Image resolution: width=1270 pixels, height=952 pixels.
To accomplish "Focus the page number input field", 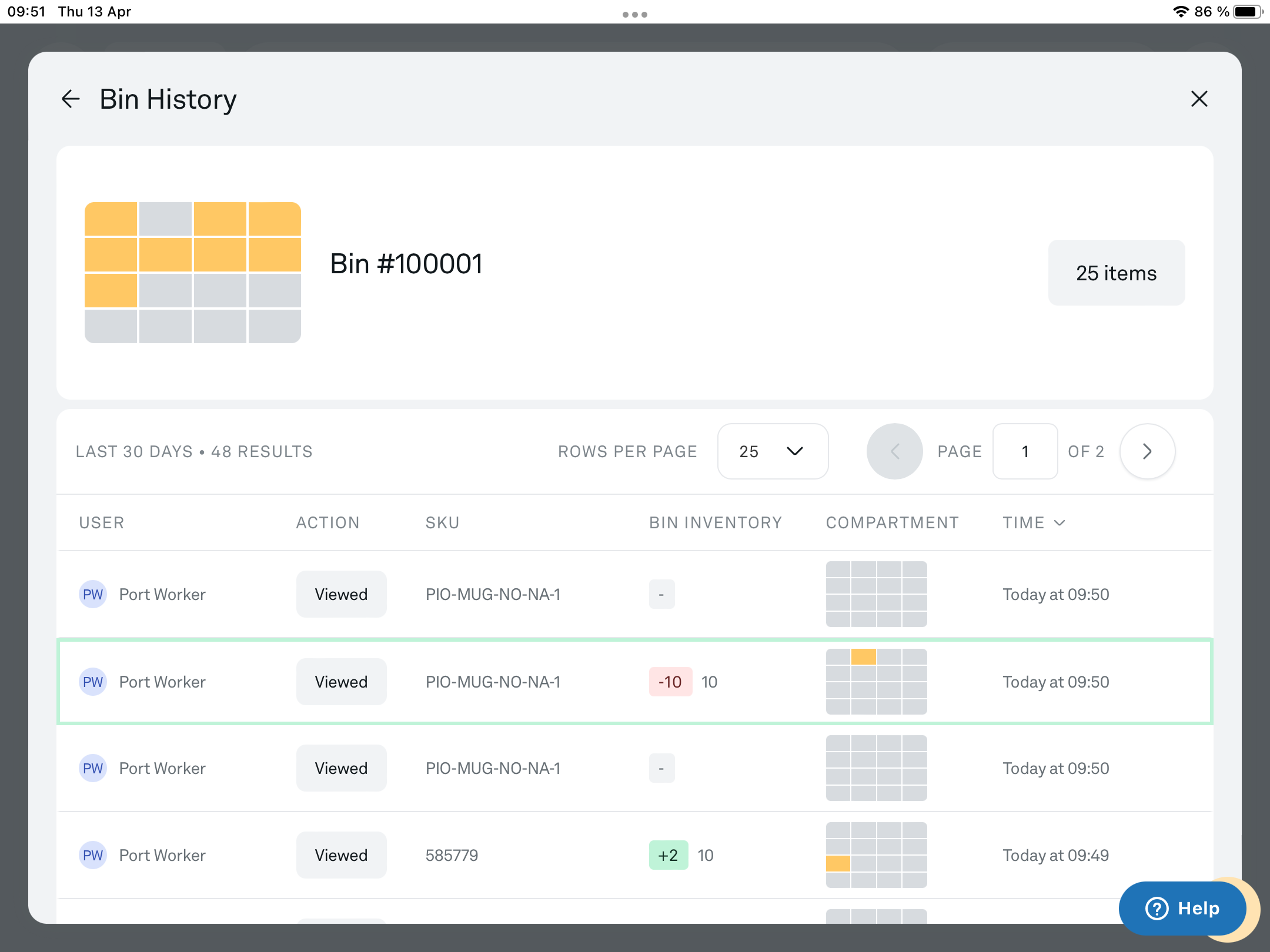I will (1025, 451).
